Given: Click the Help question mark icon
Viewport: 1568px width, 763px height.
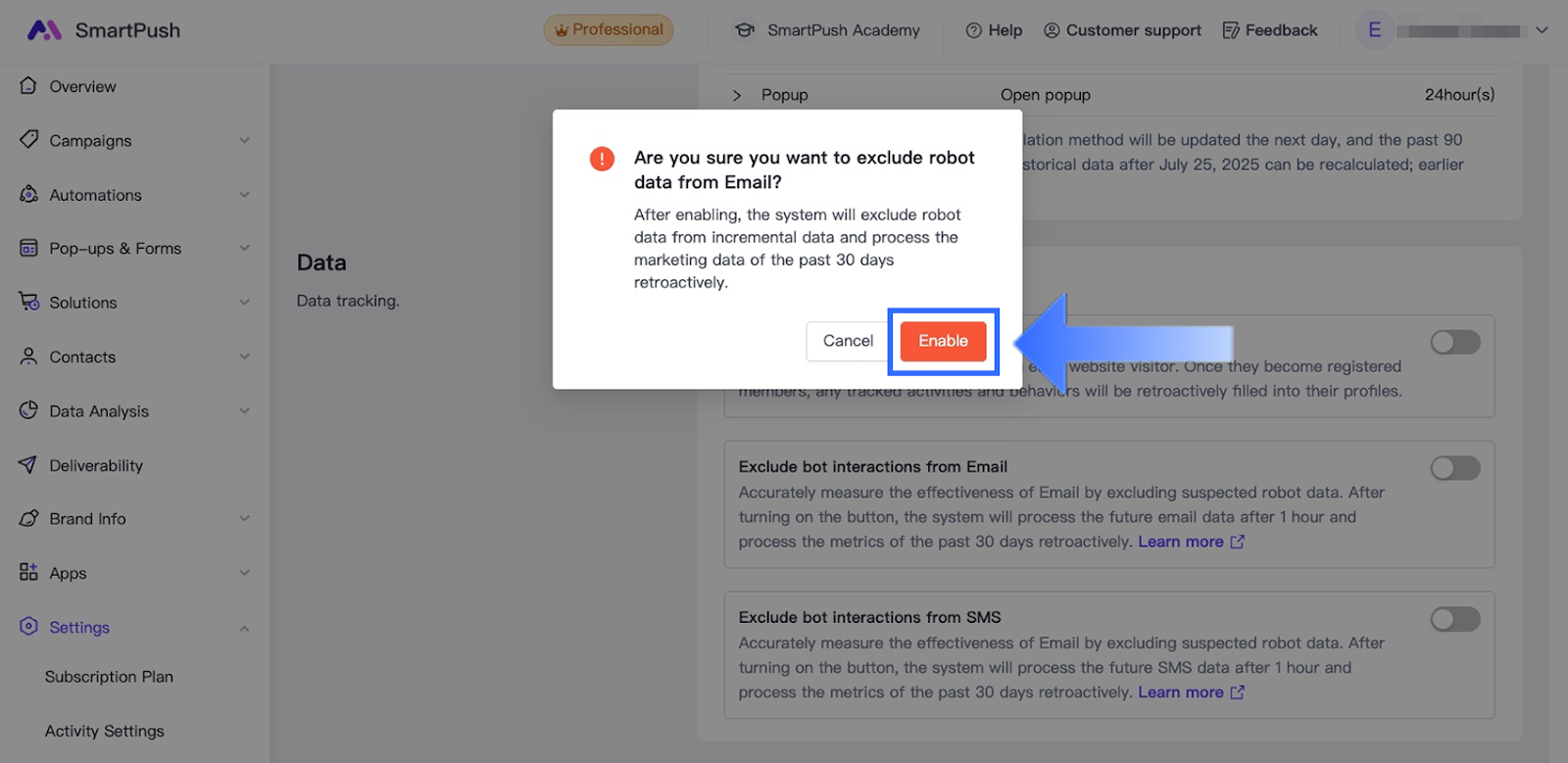Looking at the screenshot, I should [973, 30].
